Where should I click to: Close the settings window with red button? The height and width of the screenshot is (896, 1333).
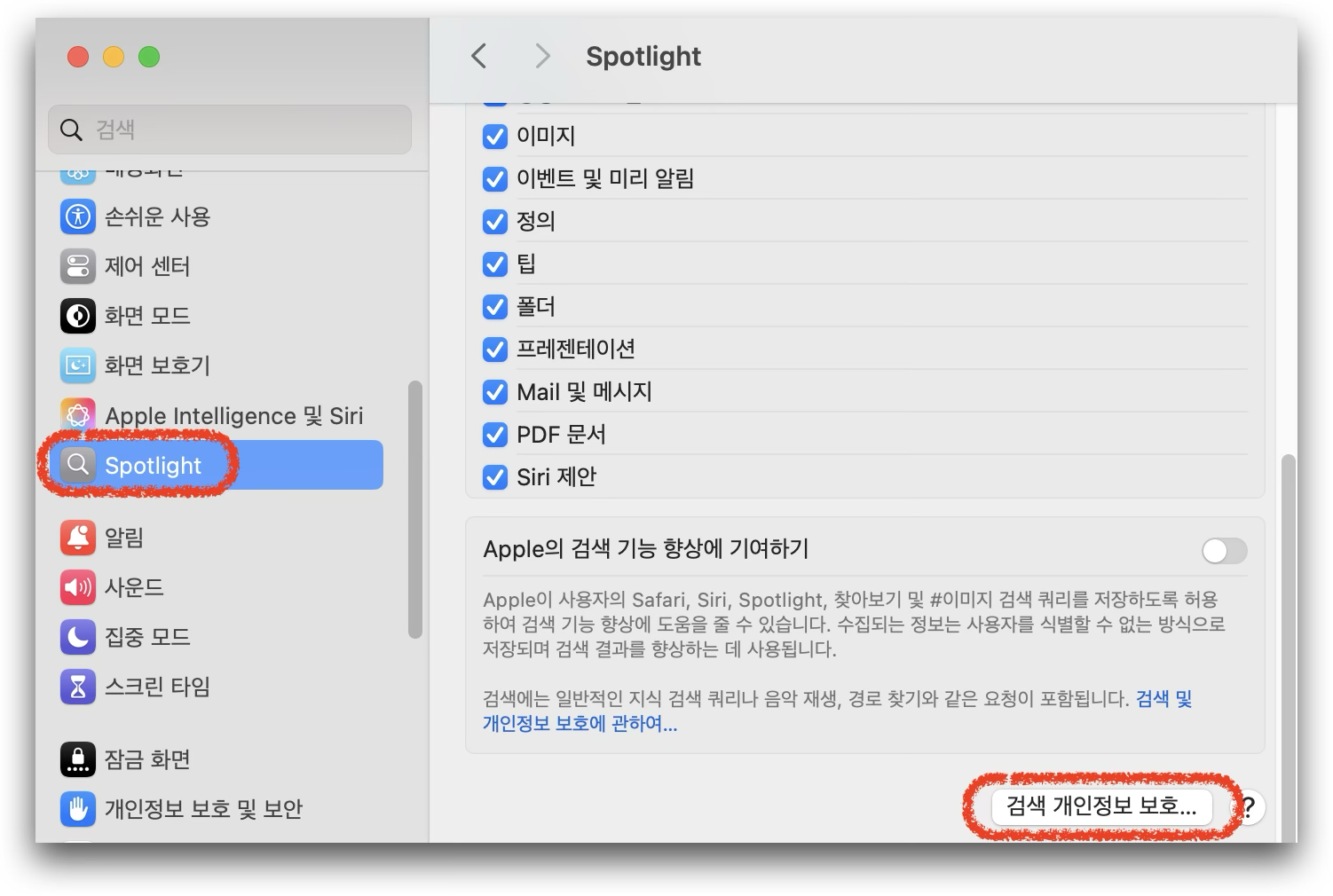tap(78, 57)
